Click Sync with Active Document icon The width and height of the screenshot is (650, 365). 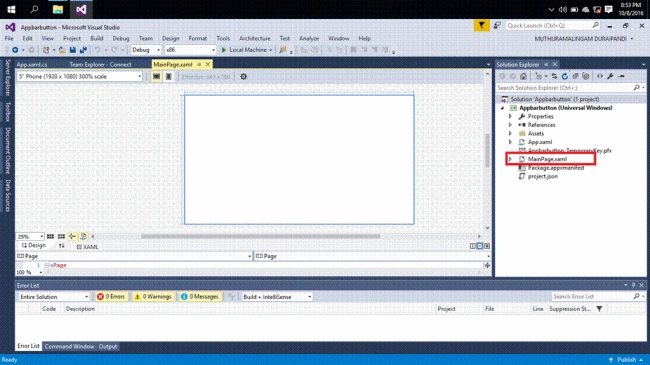(x=554, y=76)
